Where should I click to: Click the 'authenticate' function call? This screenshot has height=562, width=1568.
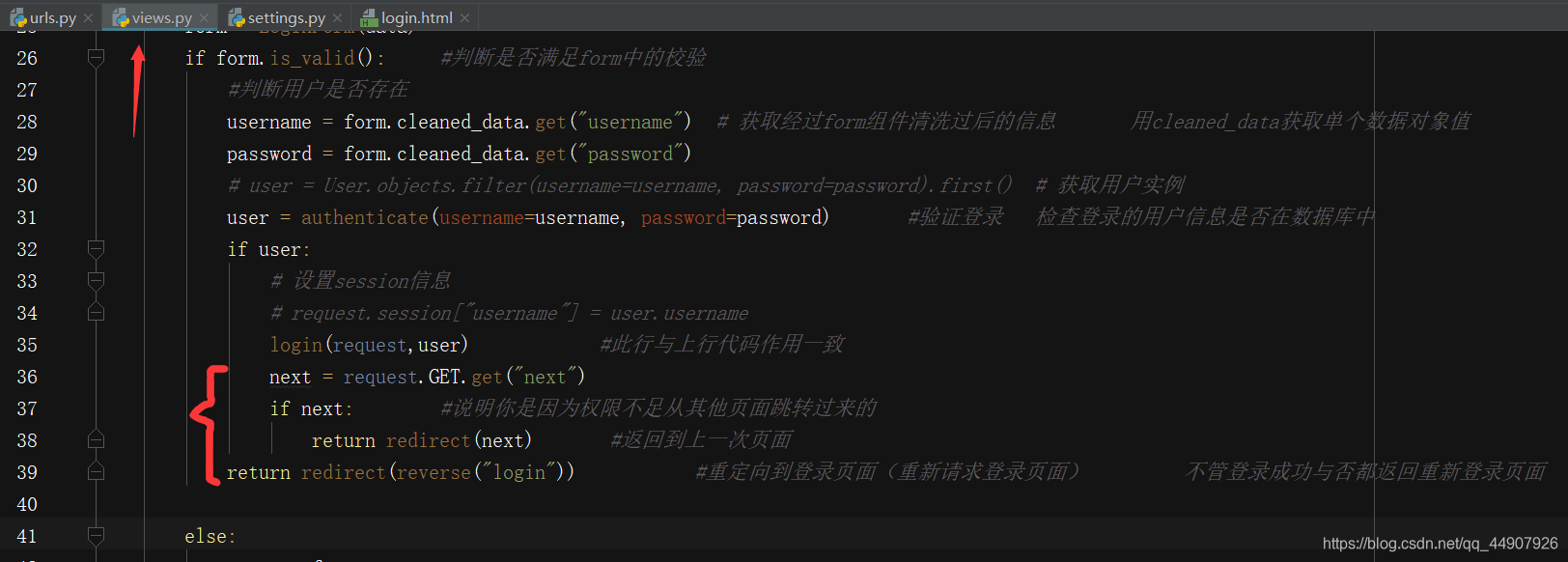coord(365,217)
